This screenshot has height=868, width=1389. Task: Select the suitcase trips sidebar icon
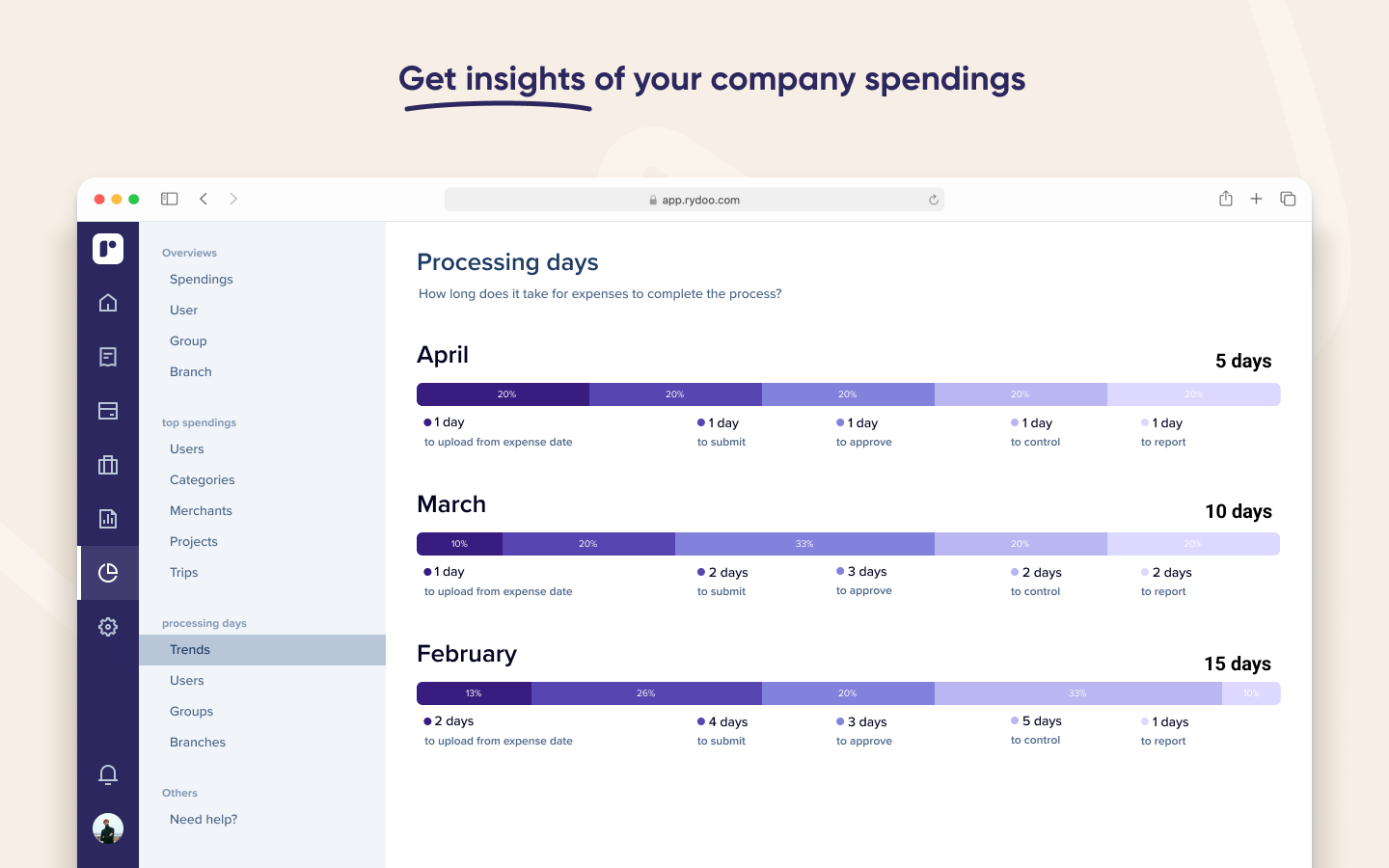pos(108,465)
